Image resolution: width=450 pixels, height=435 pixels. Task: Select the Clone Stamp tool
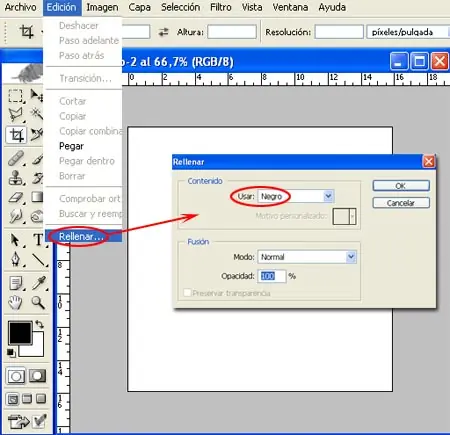(15, 178)
